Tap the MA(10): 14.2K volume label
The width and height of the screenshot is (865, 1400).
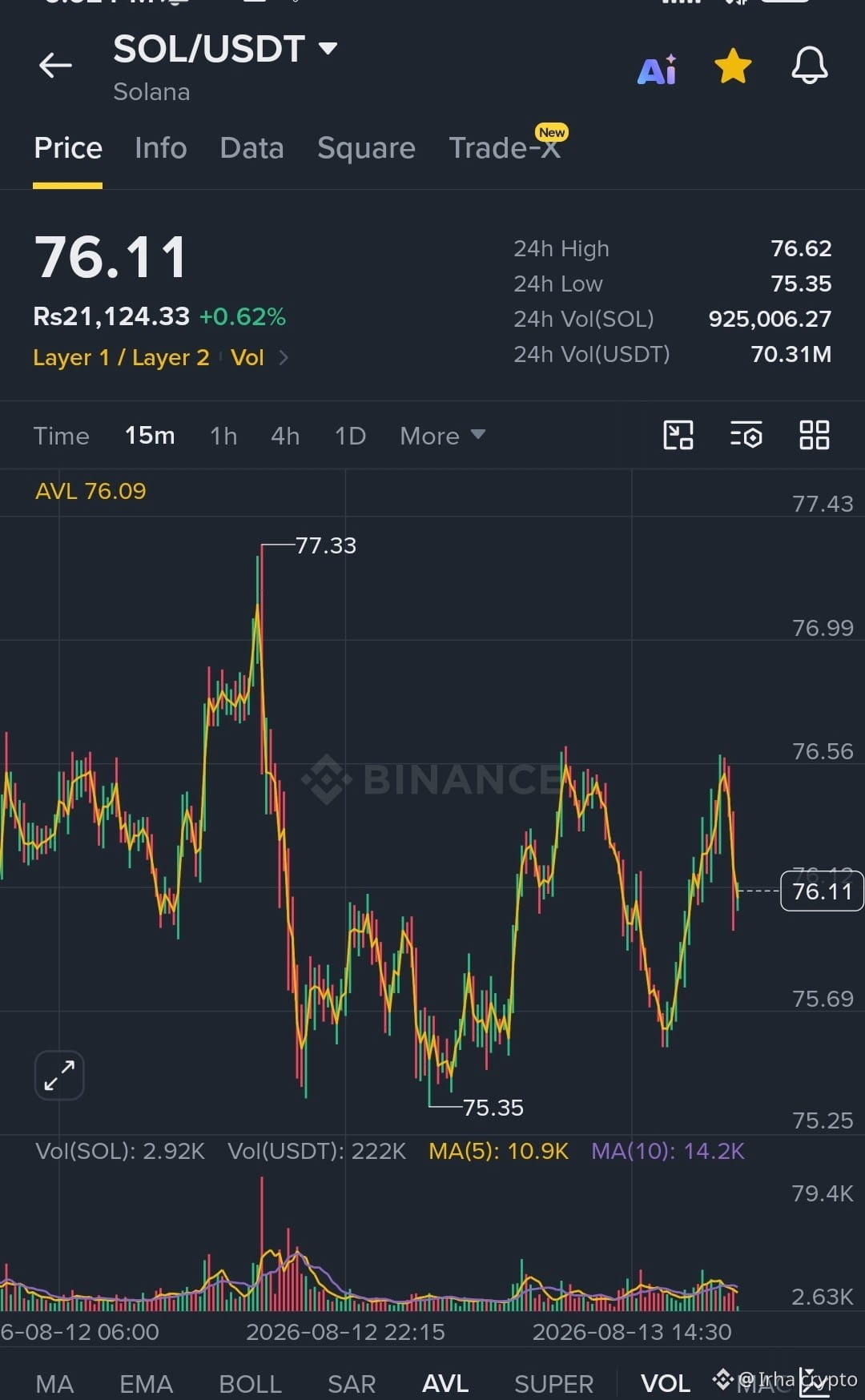(668, 1151)
